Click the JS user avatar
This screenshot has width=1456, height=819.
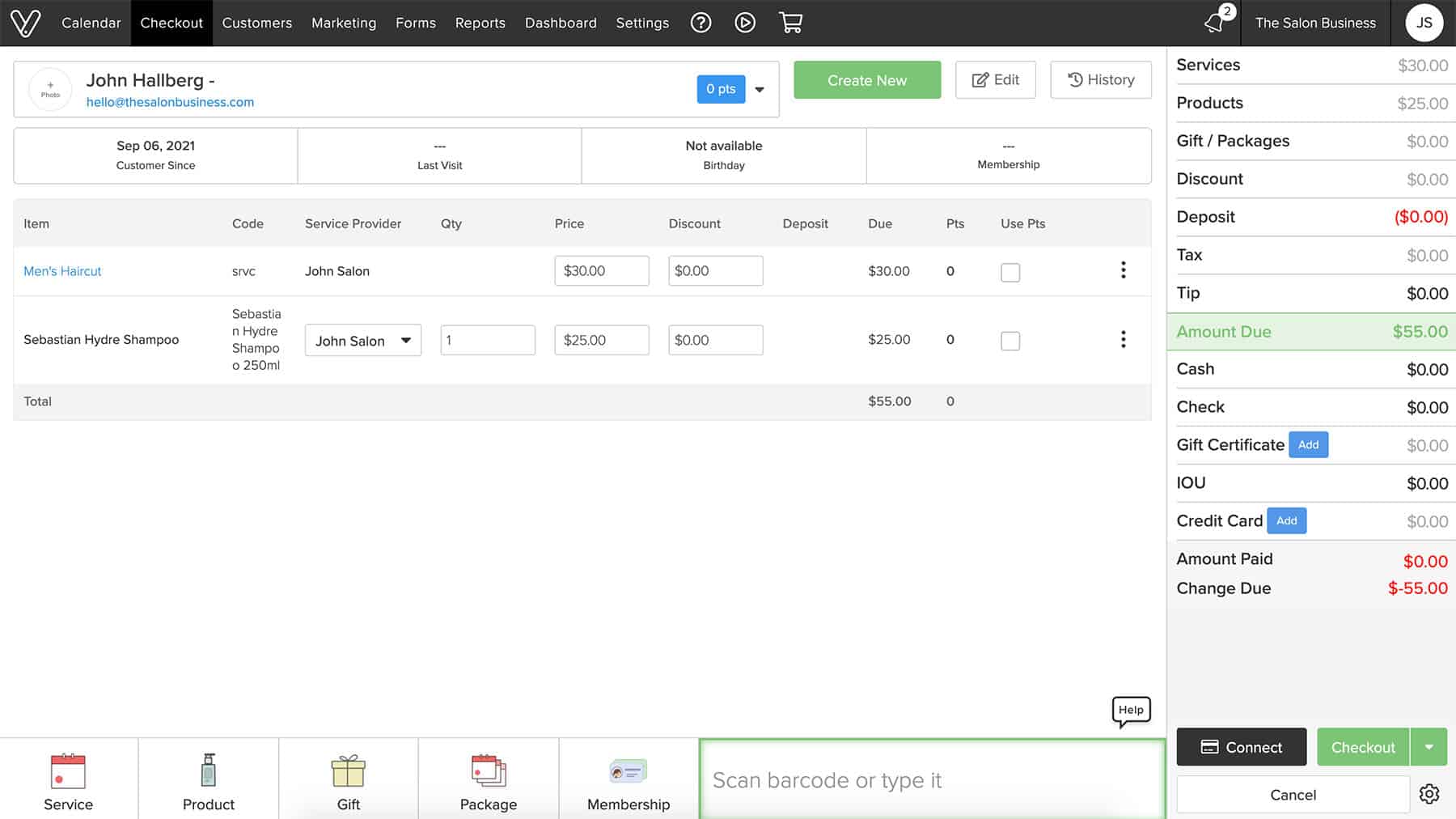1424,23
